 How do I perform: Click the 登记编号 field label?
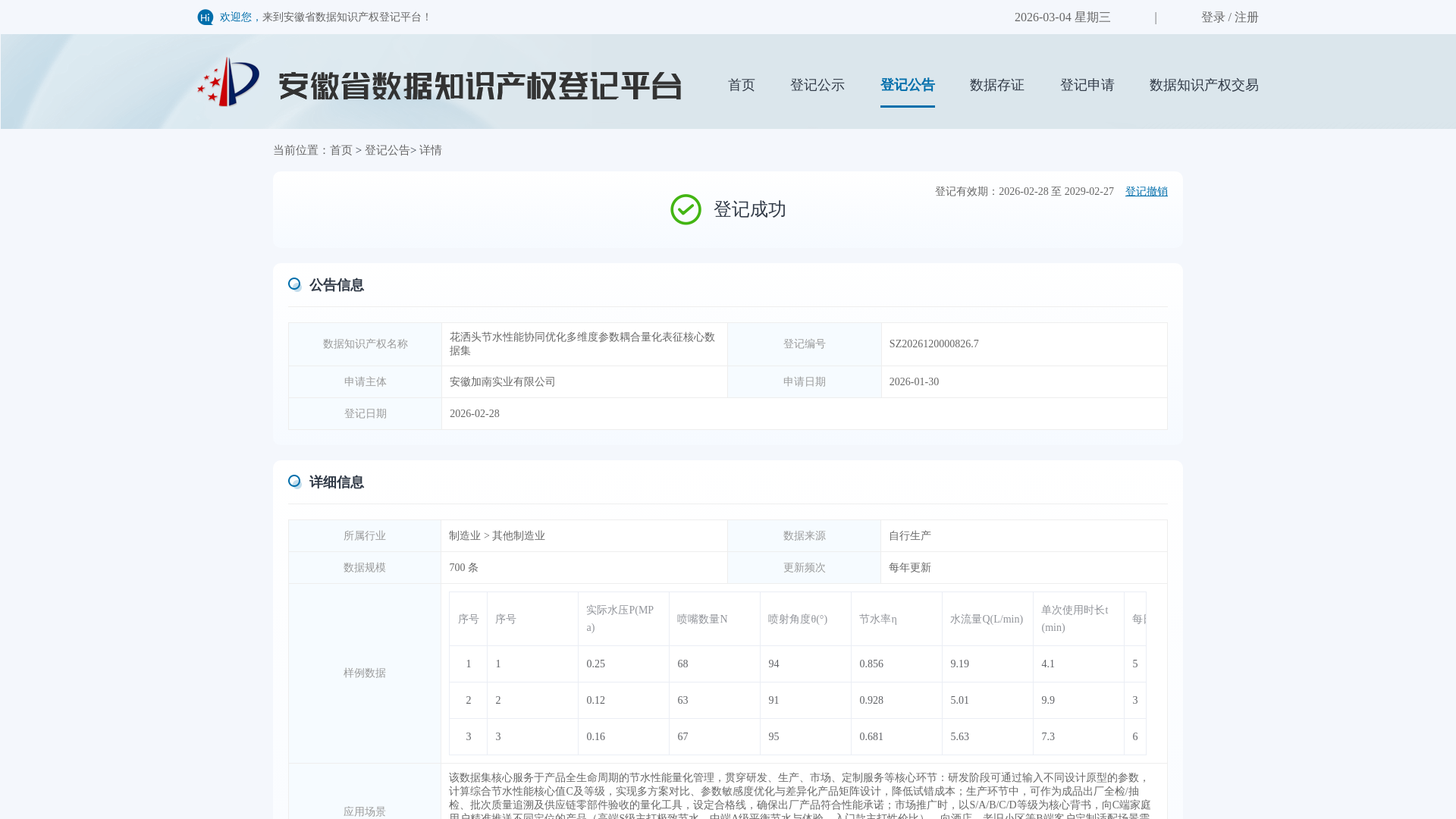point(804,344)
